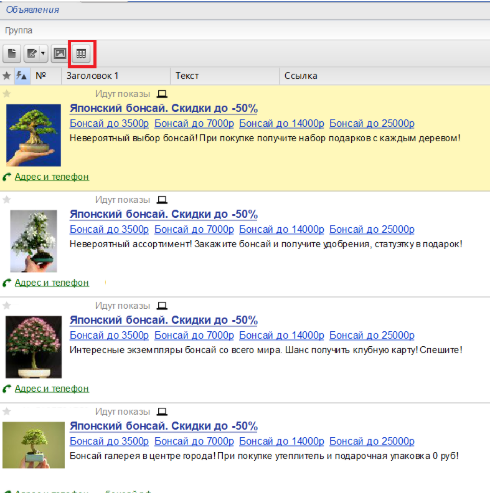
Task: Click the new ad document icon
Action: click(12, 53)
